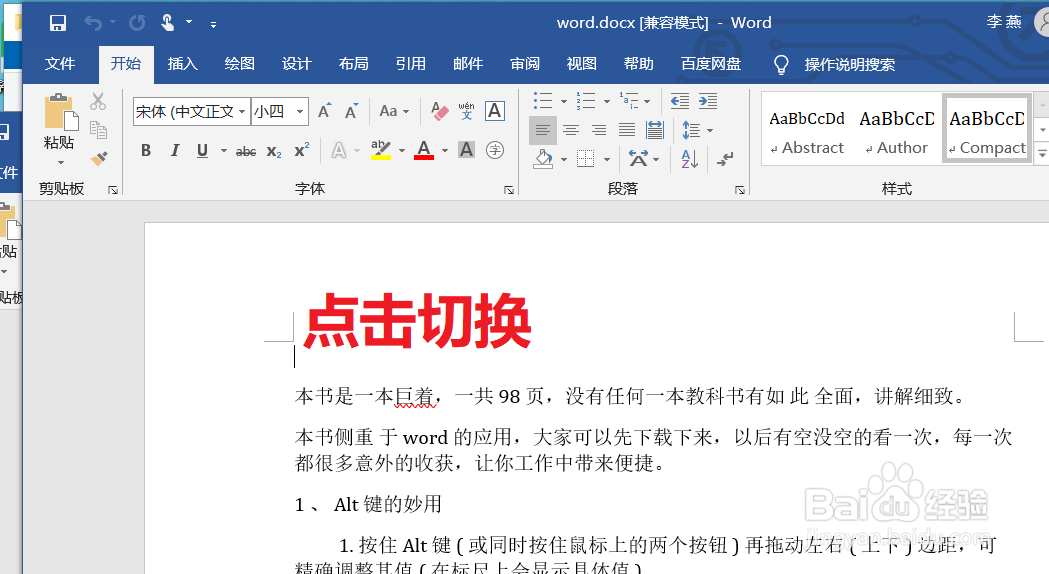Center the paragraph text
This screenshot has width=1049, height=574.
coord(571,130)
